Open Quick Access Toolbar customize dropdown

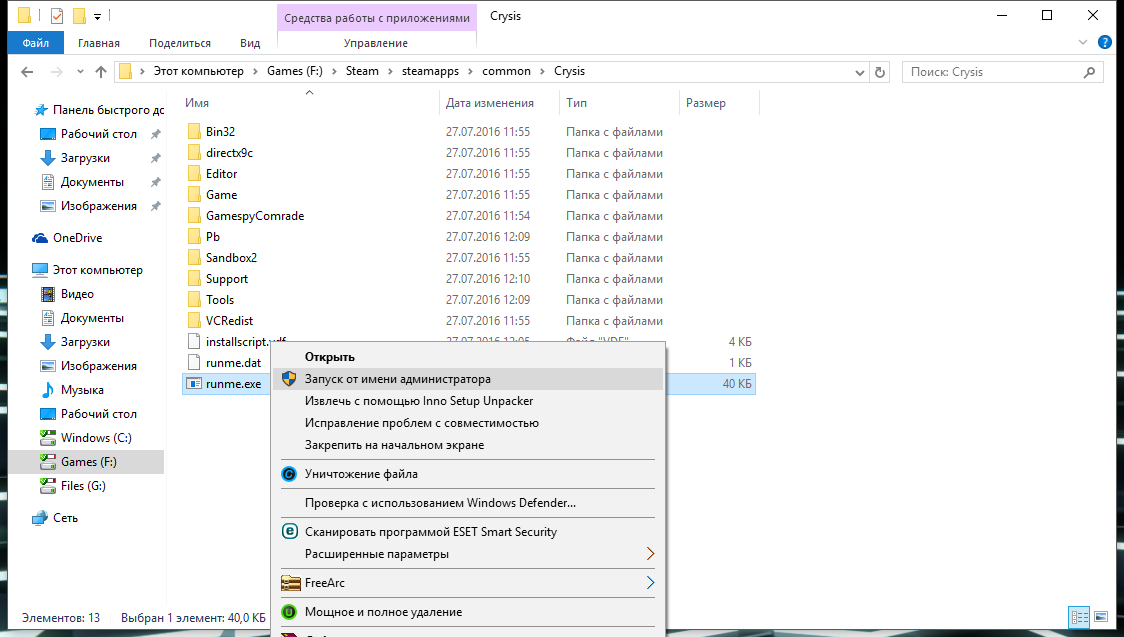click(x=97, y=16)
